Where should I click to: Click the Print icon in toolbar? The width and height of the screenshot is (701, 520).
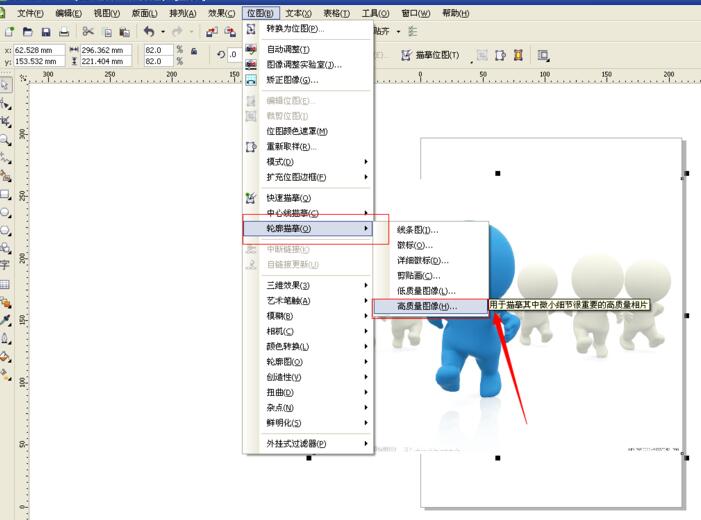(64, 32)
